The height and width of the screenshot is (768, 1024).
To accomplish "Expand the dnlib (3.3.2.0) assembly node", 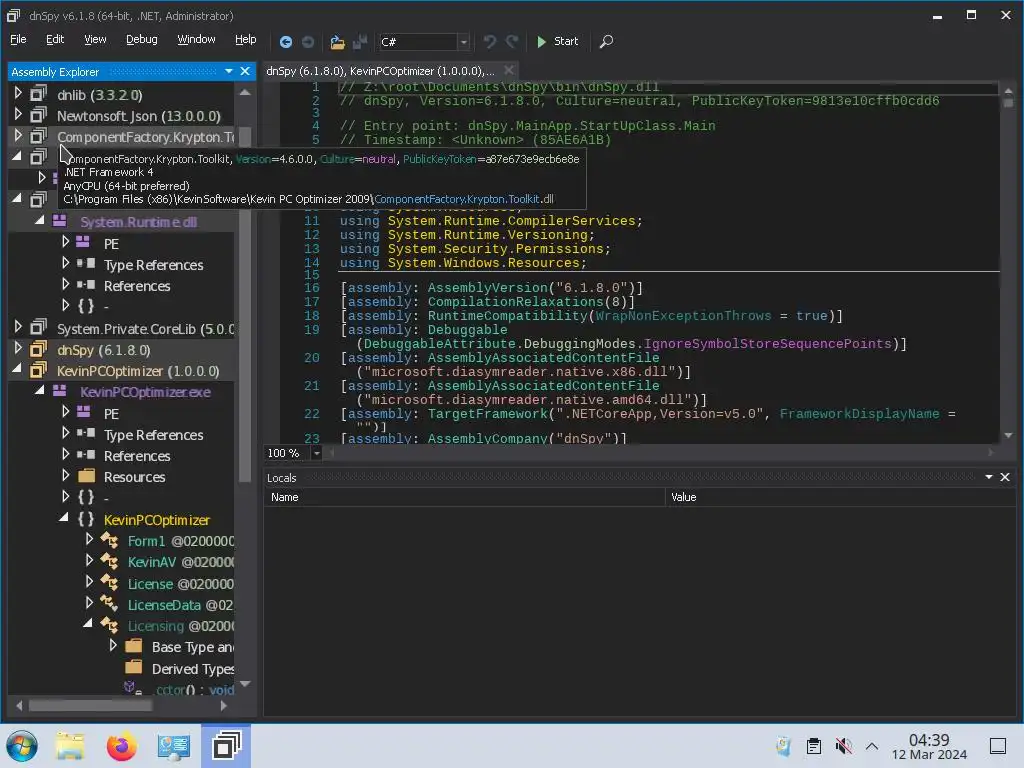I will pyautogui.click(x=18, y=94).
